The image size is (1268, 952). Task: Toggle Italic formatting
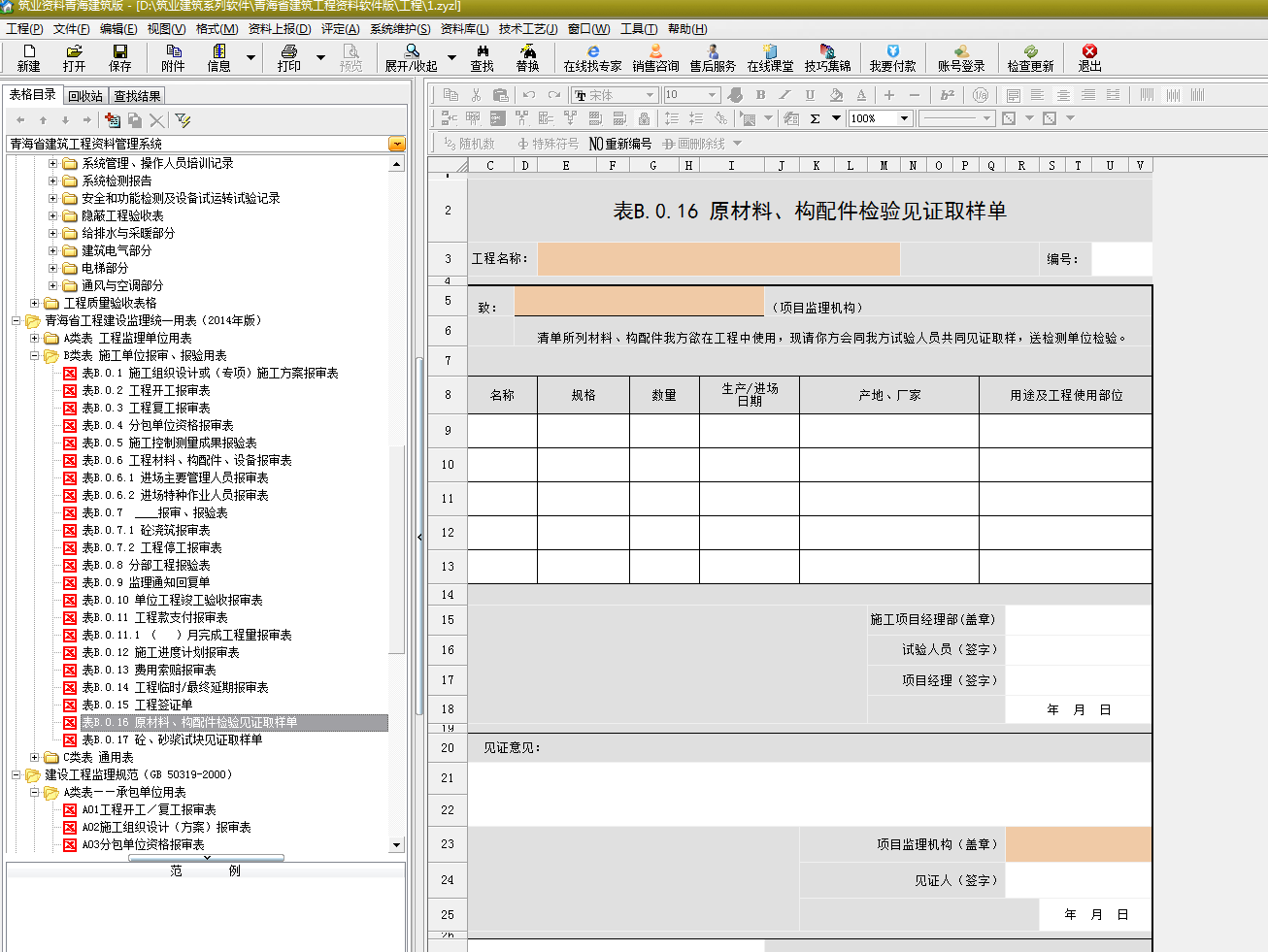784,95
